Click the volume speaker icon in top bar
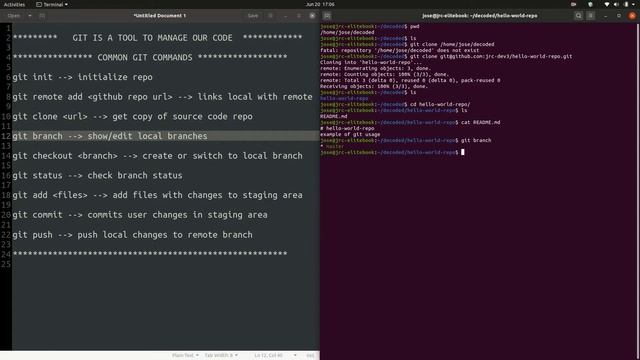This screenshot has width=640, height=360. (x=616, y=4)
